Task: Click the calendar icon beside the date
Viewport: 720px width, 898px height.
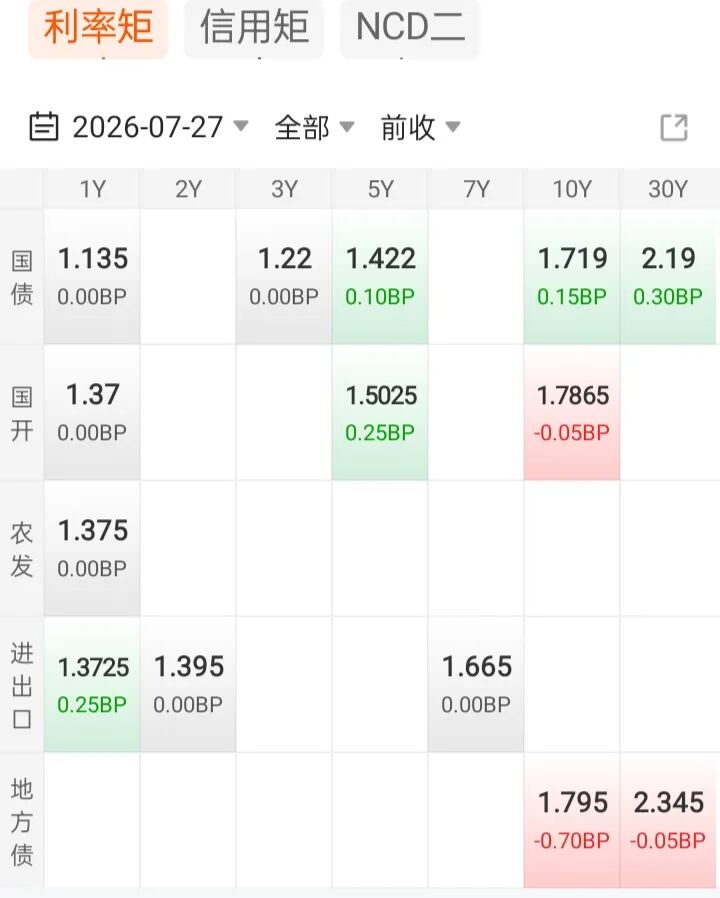Action: point(44,127)
